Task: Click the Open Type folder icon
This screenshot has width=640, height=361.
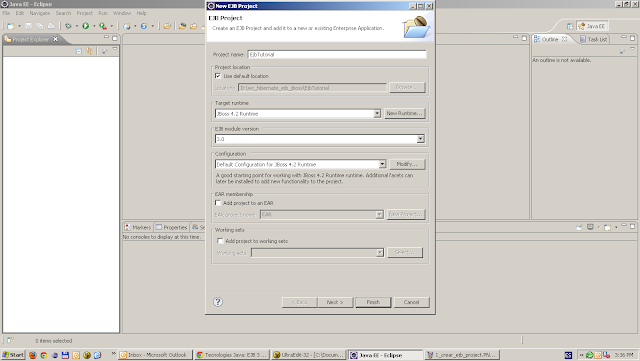Action: (x=167, y=26)
